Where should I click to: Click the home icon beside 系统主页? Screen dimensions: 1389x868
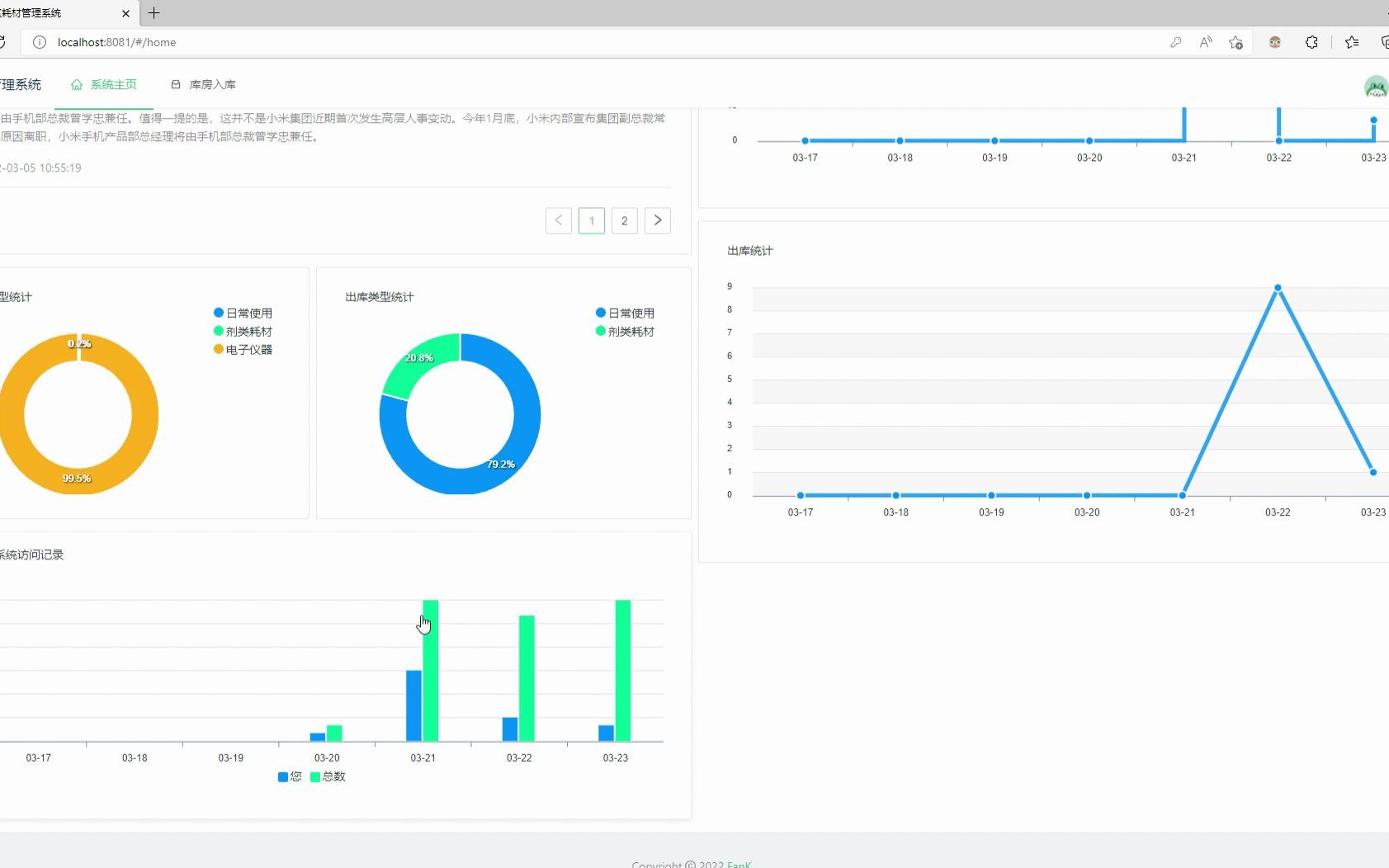pyautogui.click(x=77, y=84)
